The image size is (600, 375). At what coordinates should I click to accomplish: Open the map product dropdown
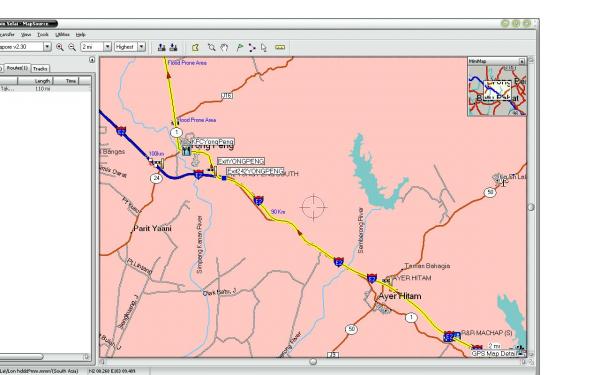(47, 47)
